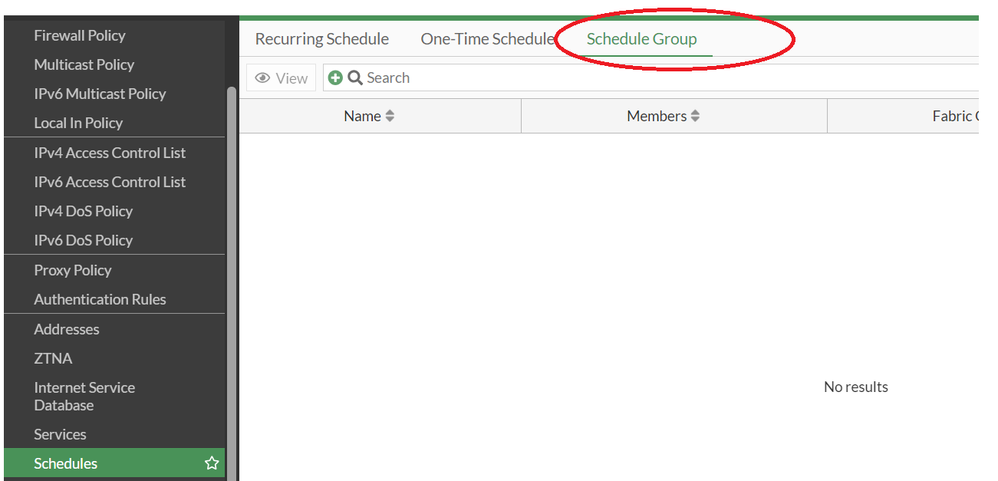This screenshot has width=998, height=481.
Task: Navigate to IPv6 DoS Policy
Action: click(x=83, y=240)
